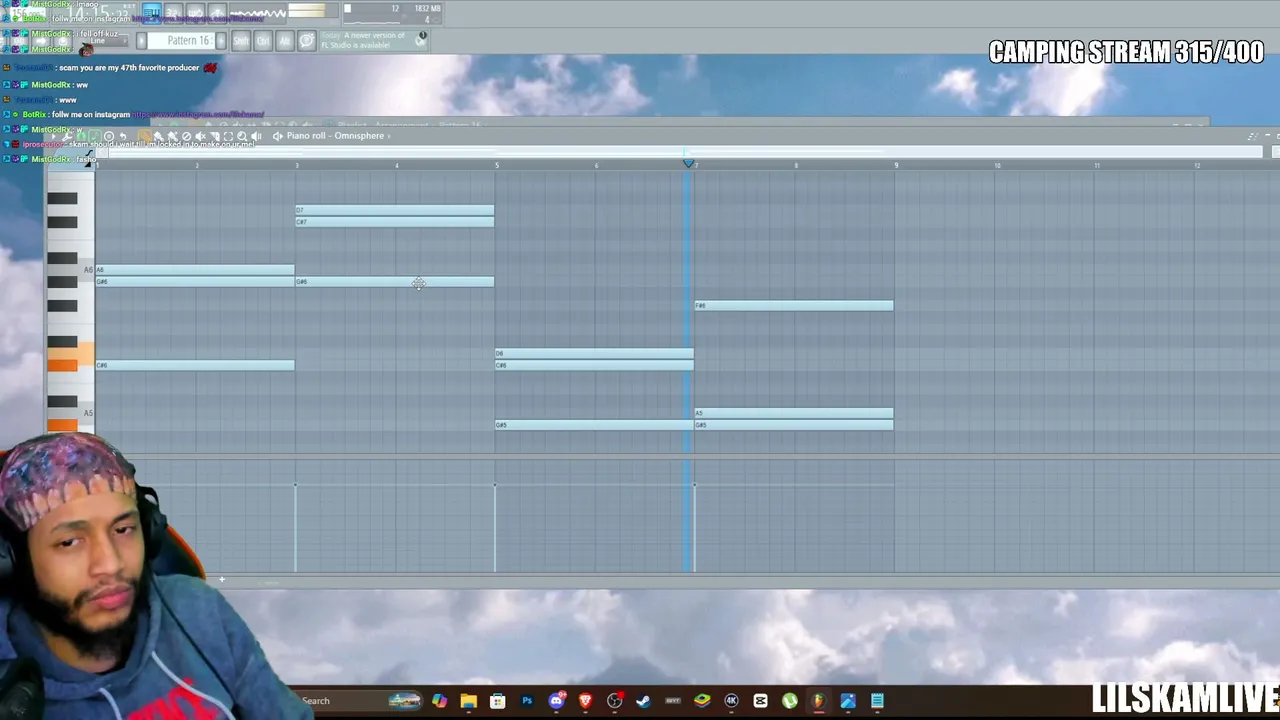Viewport: 1280px width, 720px height.
Task: Click the playhead marker on the timeline
Action: (688, 163)
